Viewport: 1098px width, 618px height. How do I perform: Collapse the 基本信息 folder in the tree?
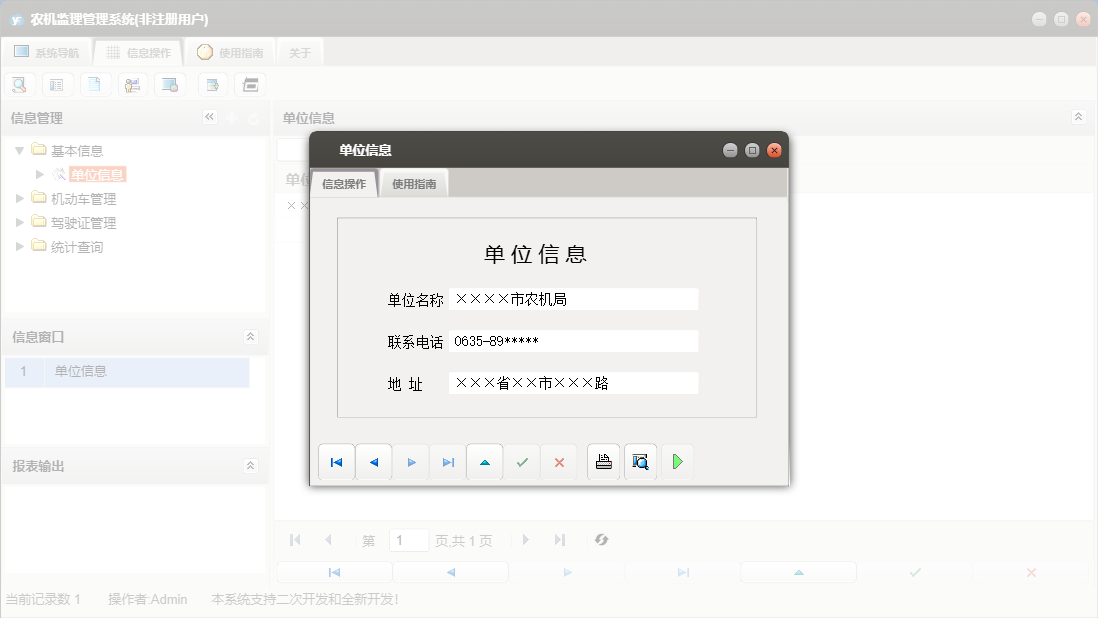[x=19, y=150]
